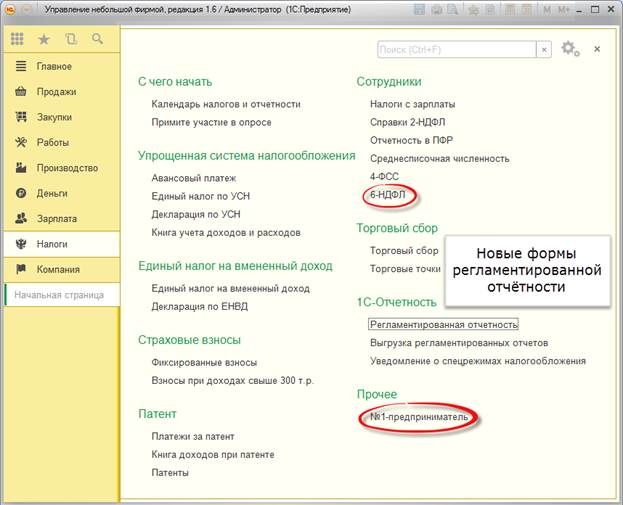This screenshot has width=623, height=505.
Task: Click Примите участие в опросе
Action: (211, 122)
